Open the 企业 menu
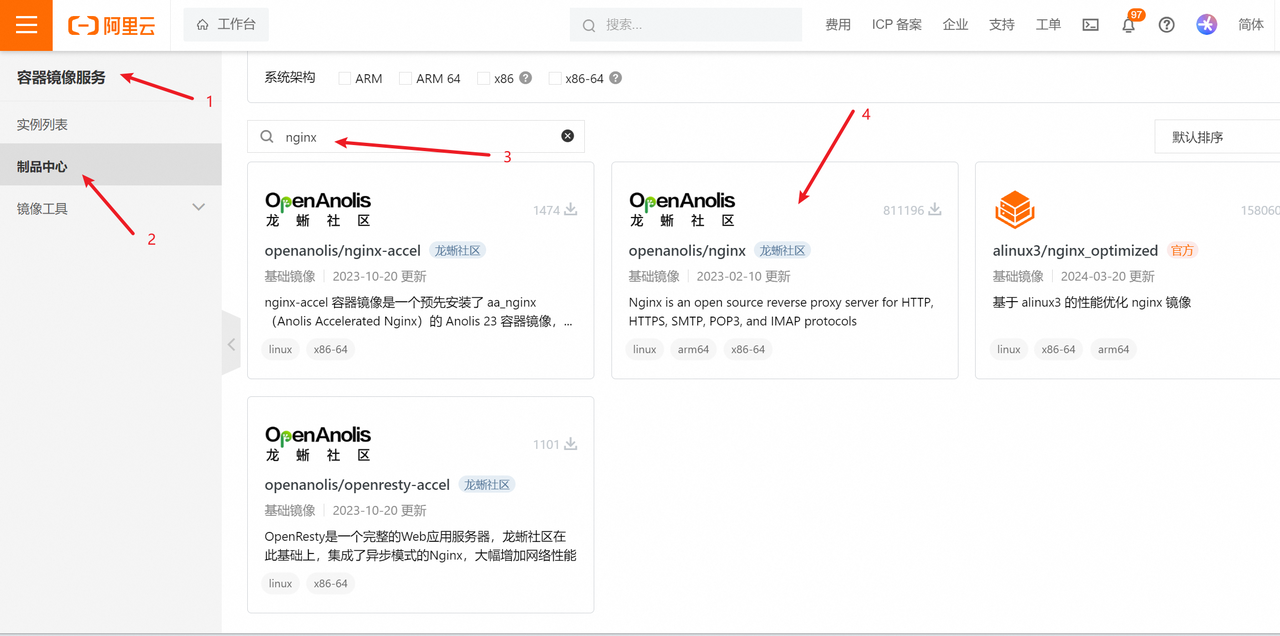This screenshot has height=636, width=1280. pos(955,25)
